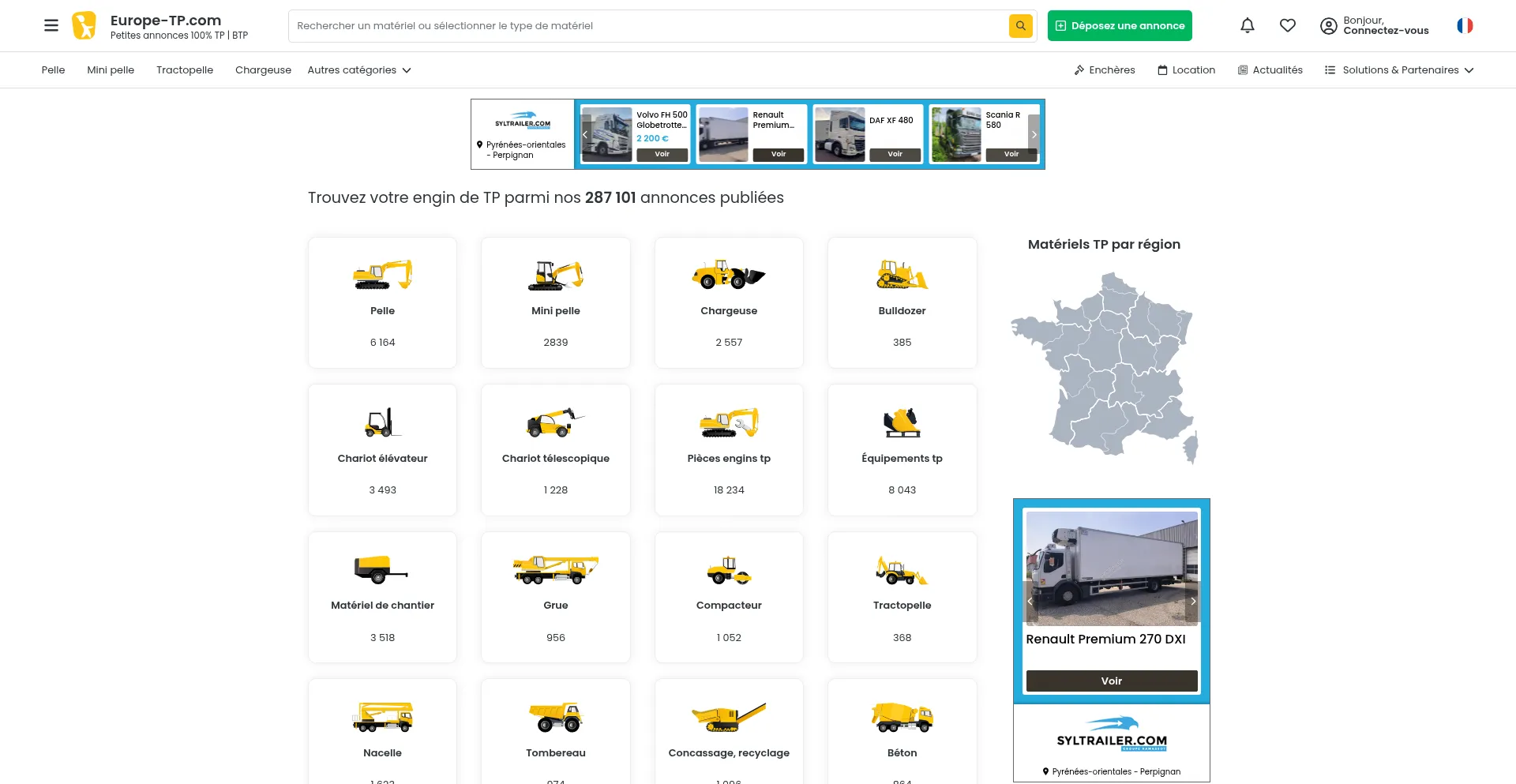Viewport: 1516px width, 784px height.
Task: Click the Matériels TP par région heading
Action: tap(1104, 245)
